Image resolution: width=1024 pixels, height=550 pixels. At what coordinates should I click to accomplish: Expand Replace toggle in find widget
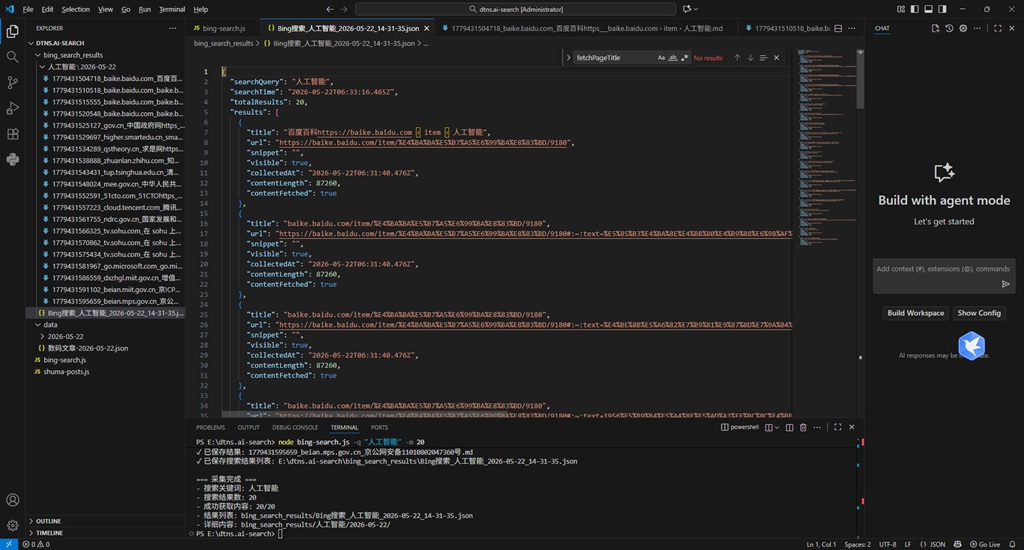tap(568, 57)
